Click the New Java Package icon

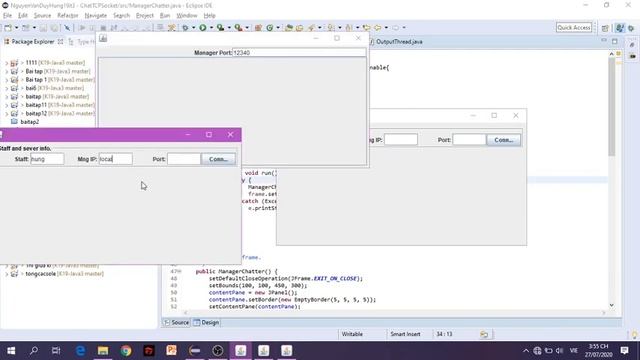point(258,28)
